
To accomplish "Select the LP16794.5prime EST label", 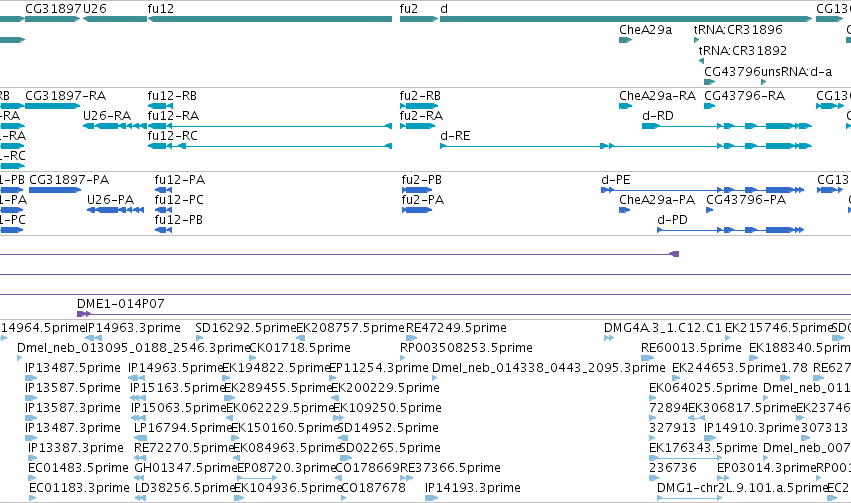I will tap(183, 429).
